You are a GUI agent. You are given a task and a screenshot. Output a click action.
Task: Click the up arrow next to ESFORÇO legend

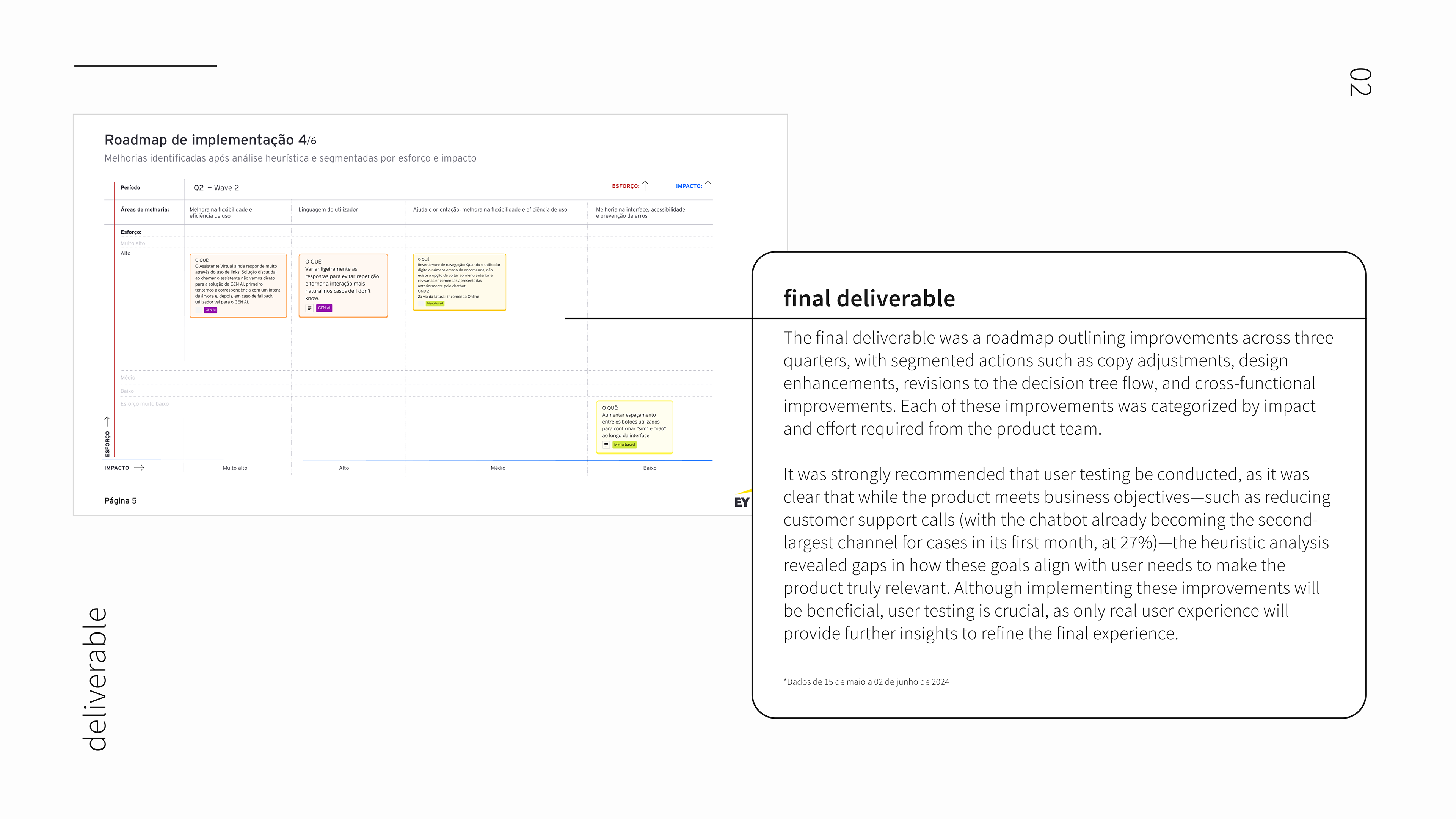[x=645, y=186]
